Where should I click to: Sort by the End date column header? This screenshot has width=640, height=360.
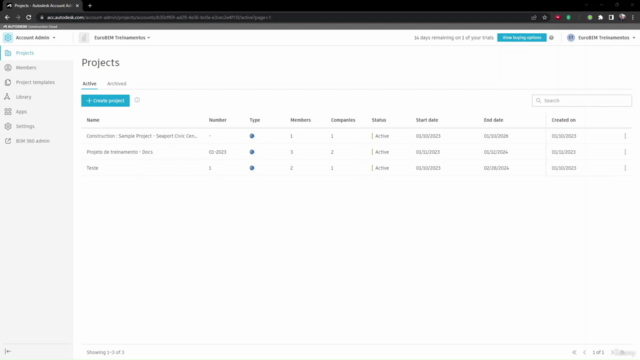[493, 120]
